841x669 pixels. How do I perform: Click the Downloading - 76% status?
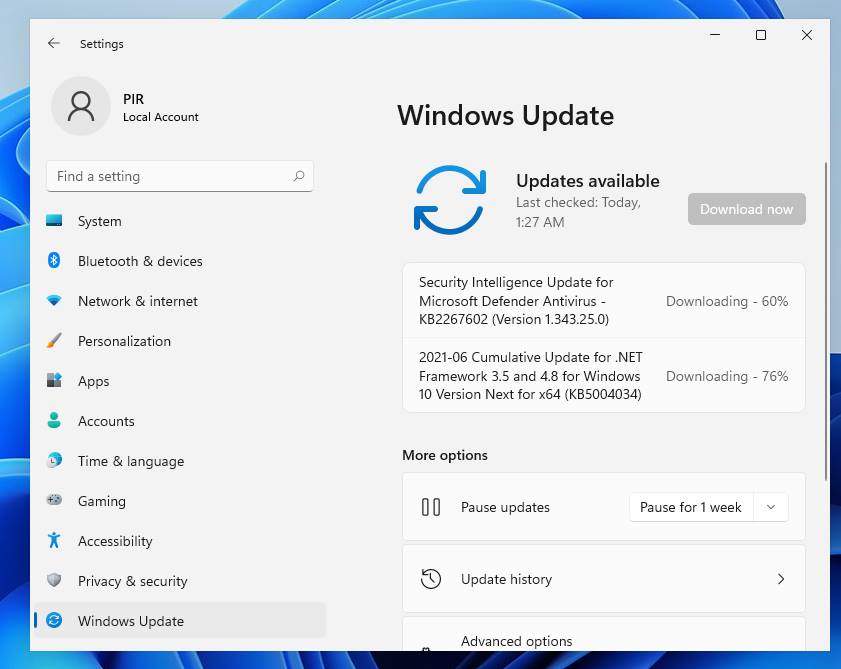point(727,376)
